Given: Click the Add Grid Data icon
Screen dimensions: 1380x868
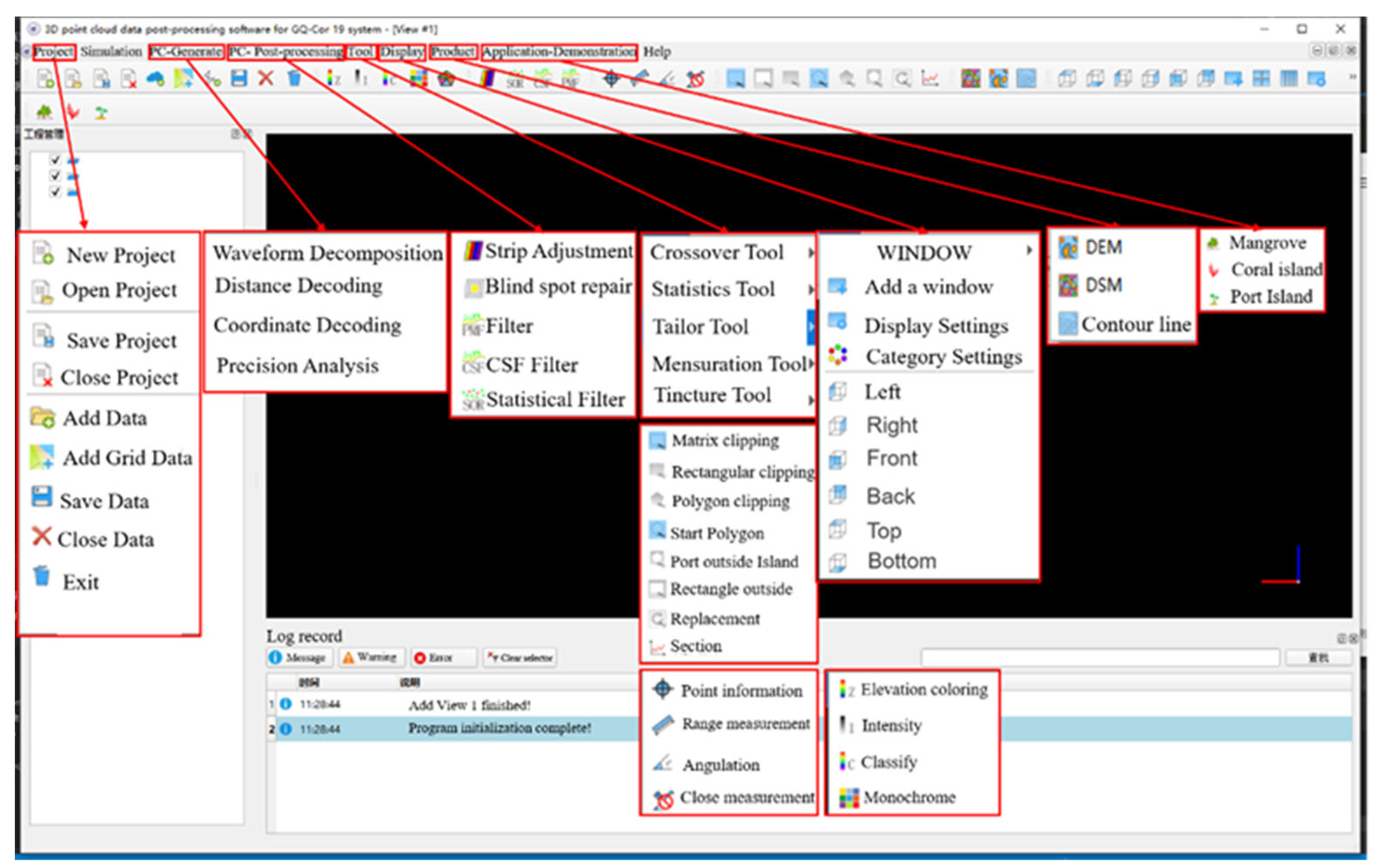Looking at the screenshot, I should [41, 457].
